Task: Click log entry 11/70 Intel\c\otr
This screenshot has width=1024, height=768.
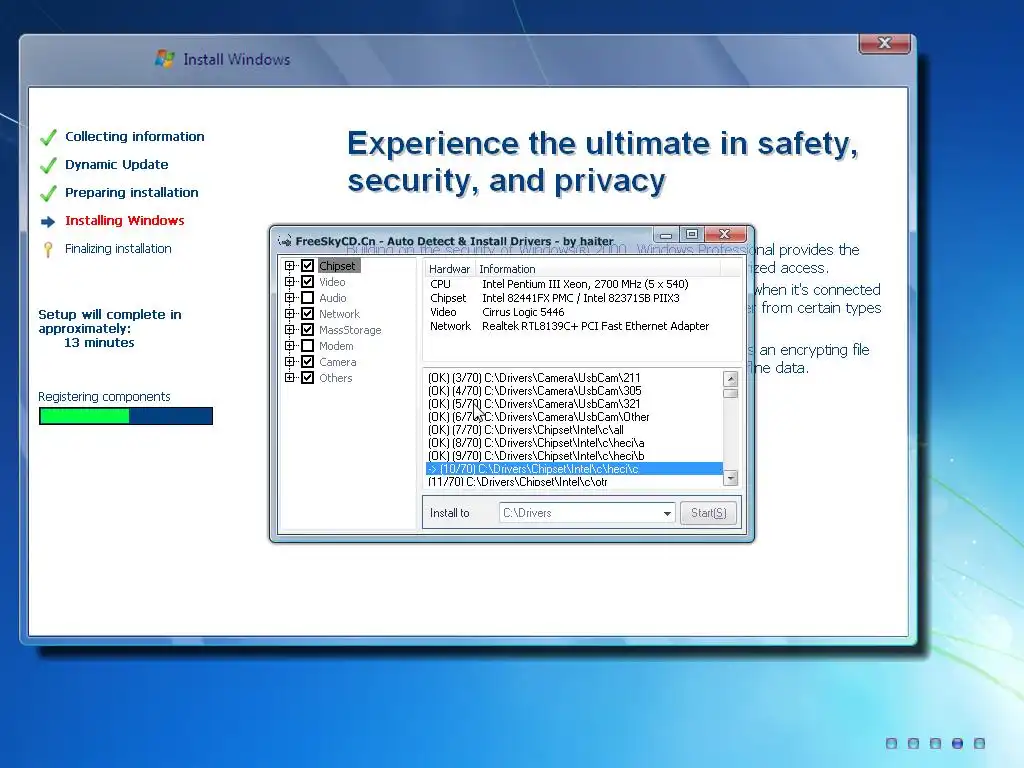Action: tap(574, 482)
